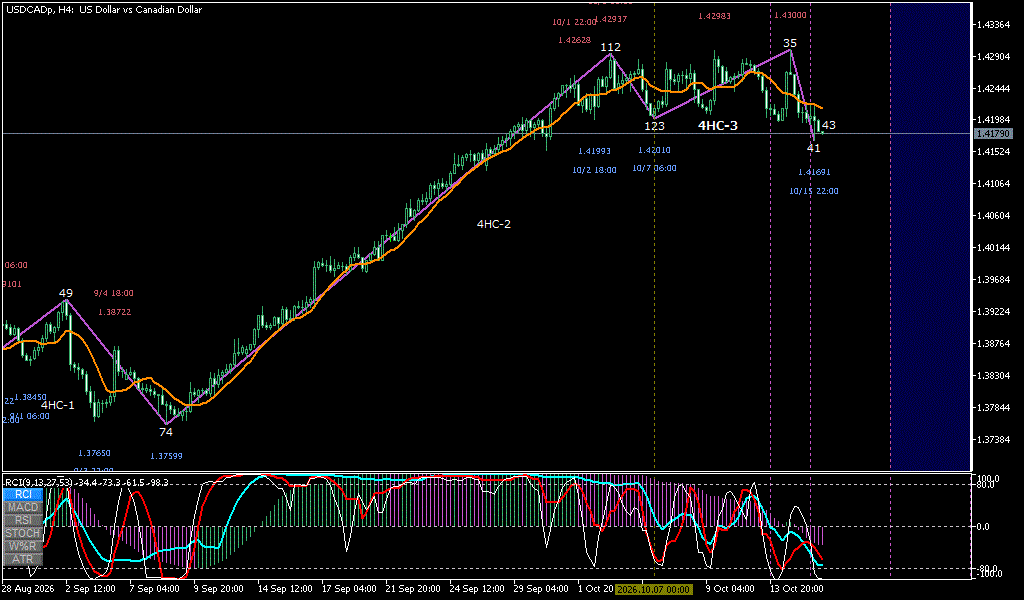Click the red price label '1.42983'

[x=714, y=16]
